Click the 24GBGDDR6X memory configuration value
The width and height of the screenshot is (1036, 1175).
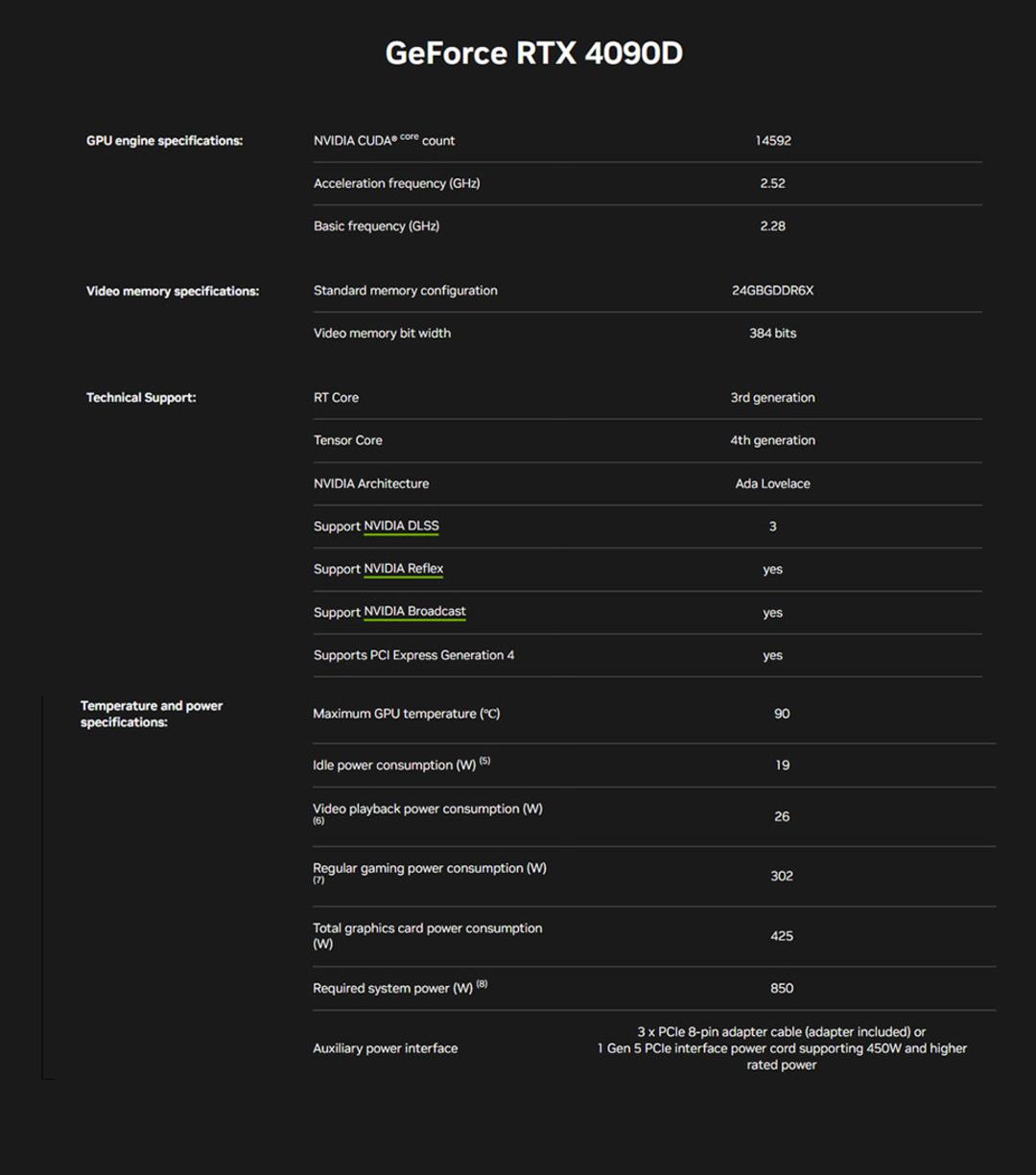tap(773, 291)
